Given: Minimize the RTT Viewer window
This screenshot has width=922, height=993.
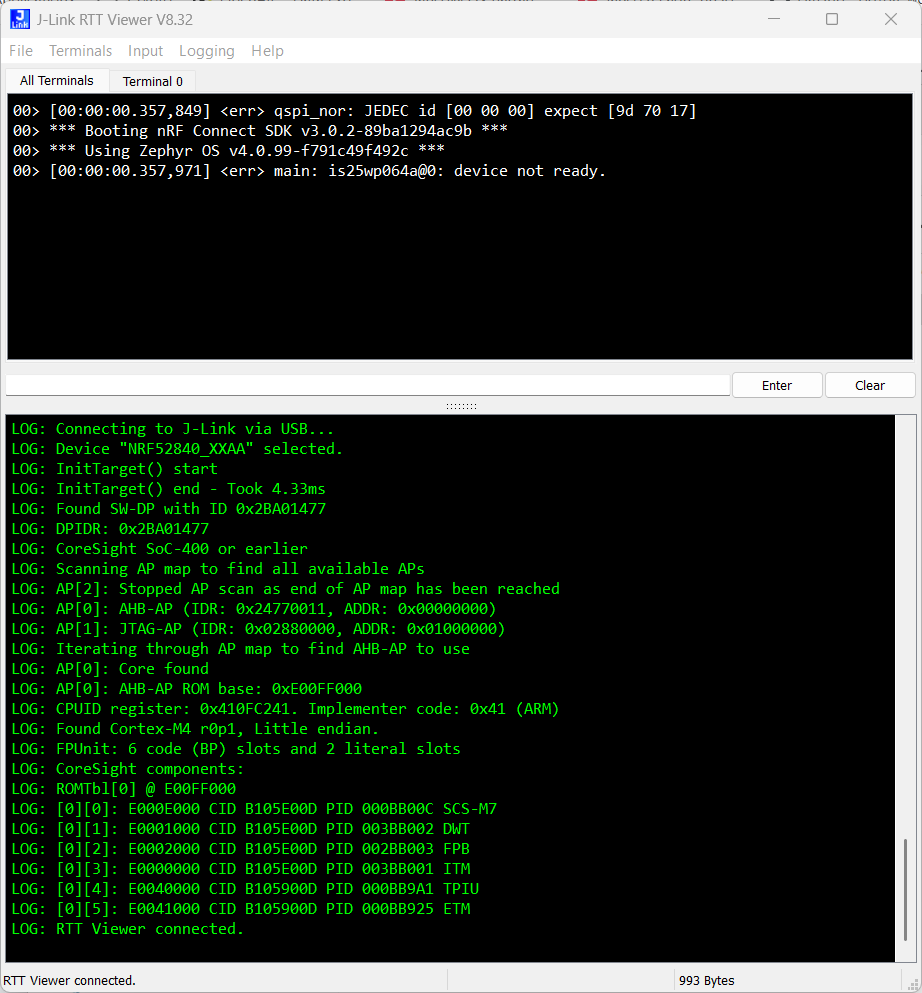Looking at the screenshot, I should tap(772, 19).
